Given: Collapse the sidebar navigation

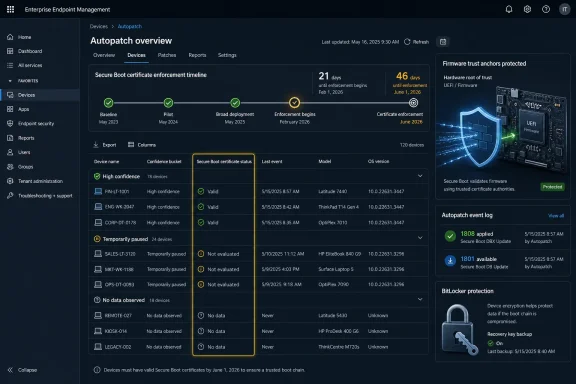Looking at the screenshot, I should coord(22,370).
